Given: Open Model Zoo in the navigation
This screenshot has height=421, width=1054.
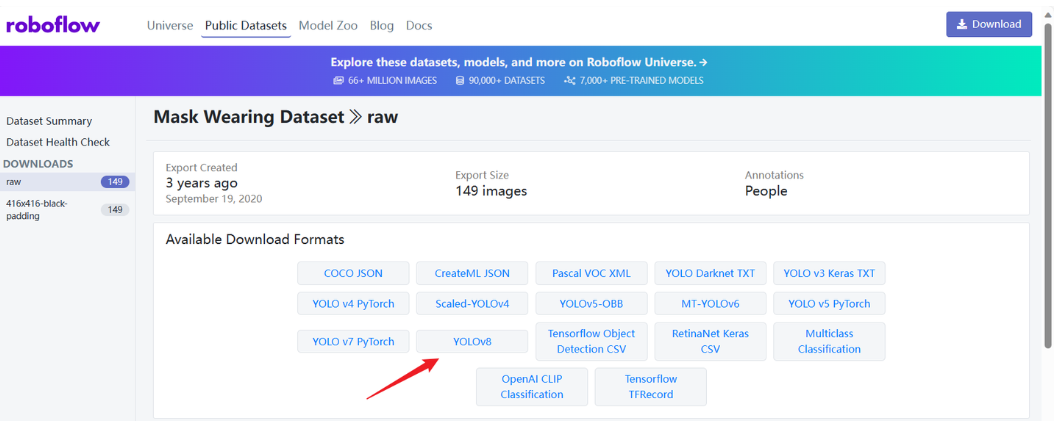Looking at the screenshot, I should (x=328, y=26).
